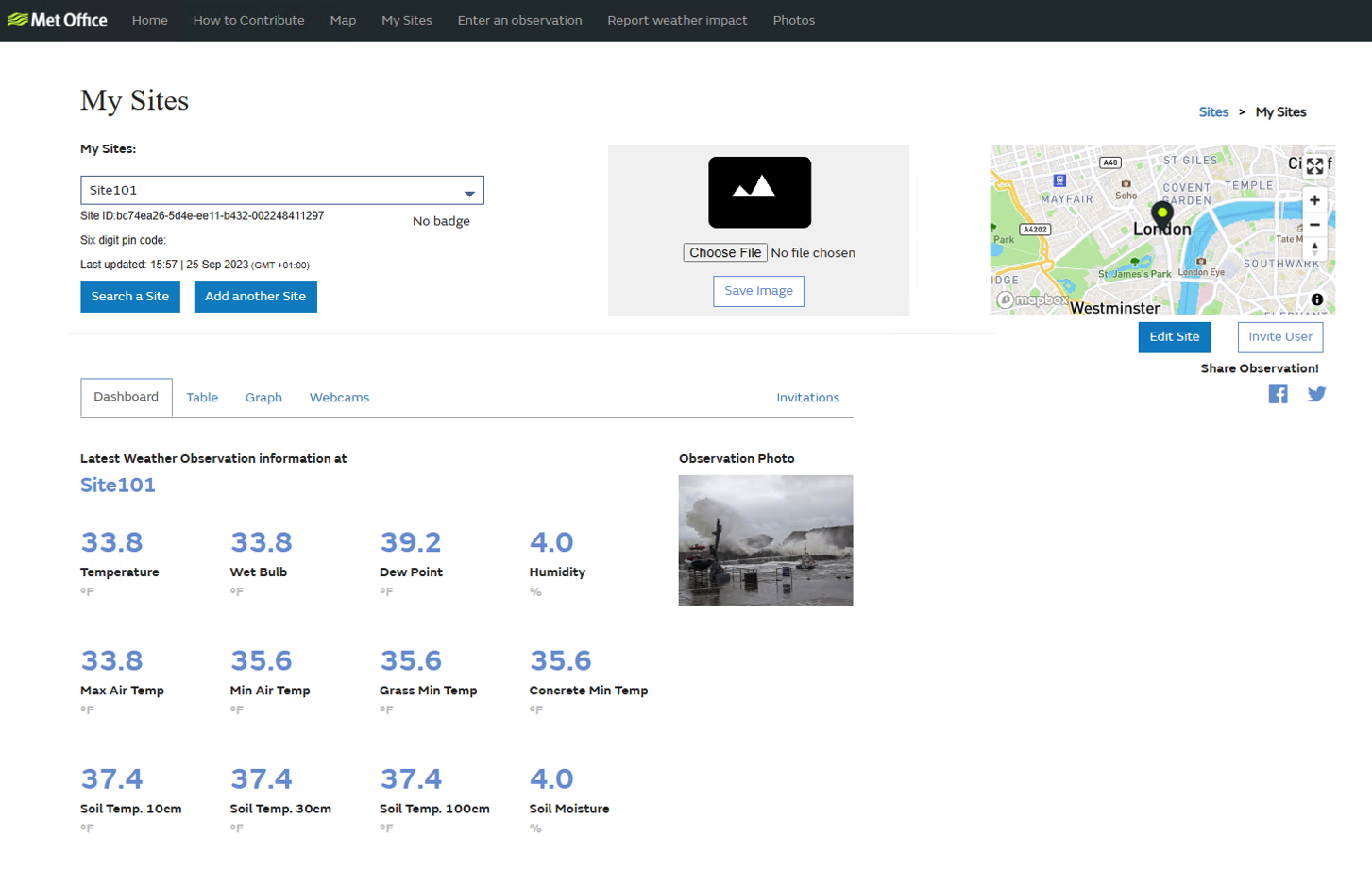The width and height of the screenshot is (1372, 871).
Task: Switch to the Table tab
Action: pos(202,398)
